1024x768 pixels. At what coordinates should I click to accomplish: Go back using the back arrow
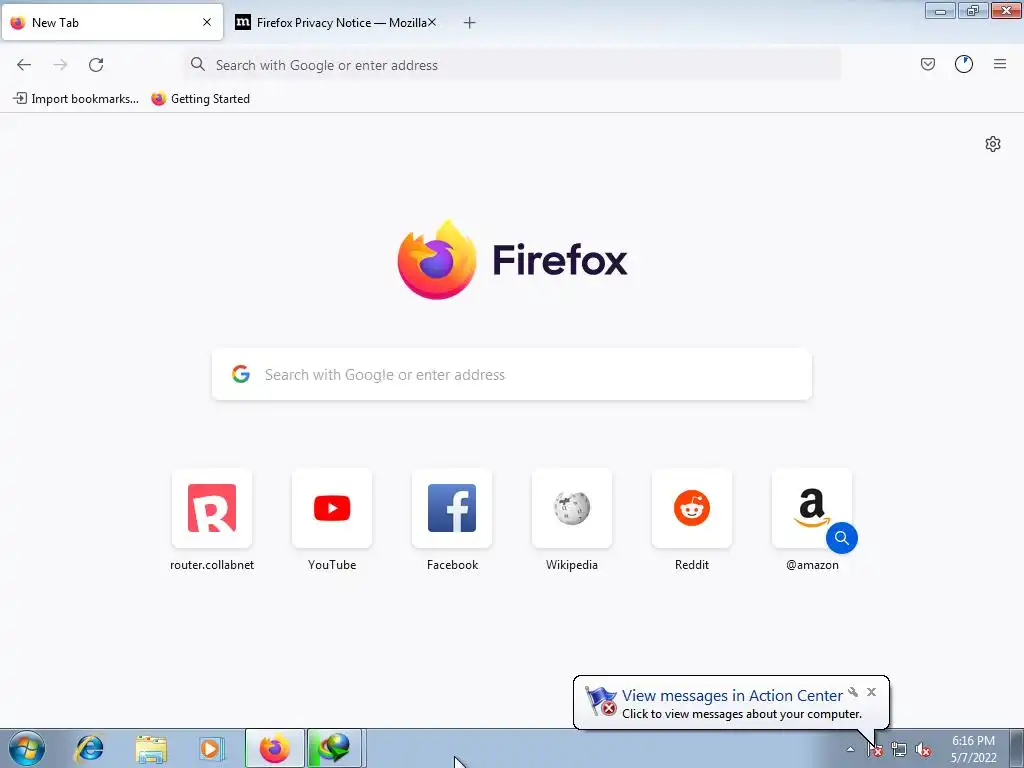click(24, 65)
